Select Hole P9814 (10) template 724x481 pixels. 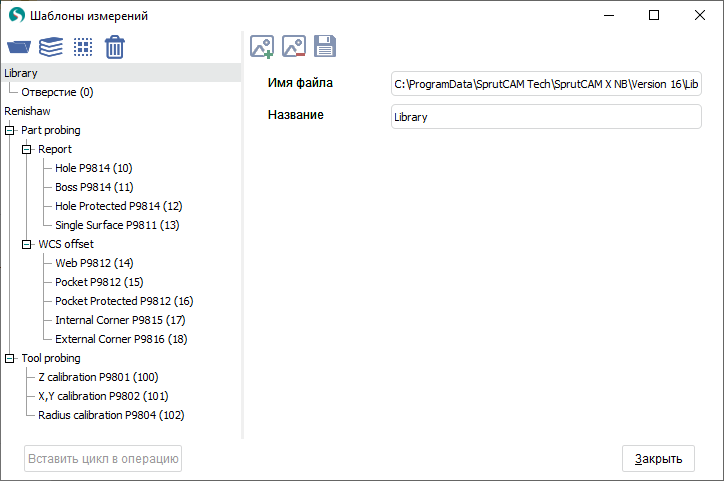(93, 168)
